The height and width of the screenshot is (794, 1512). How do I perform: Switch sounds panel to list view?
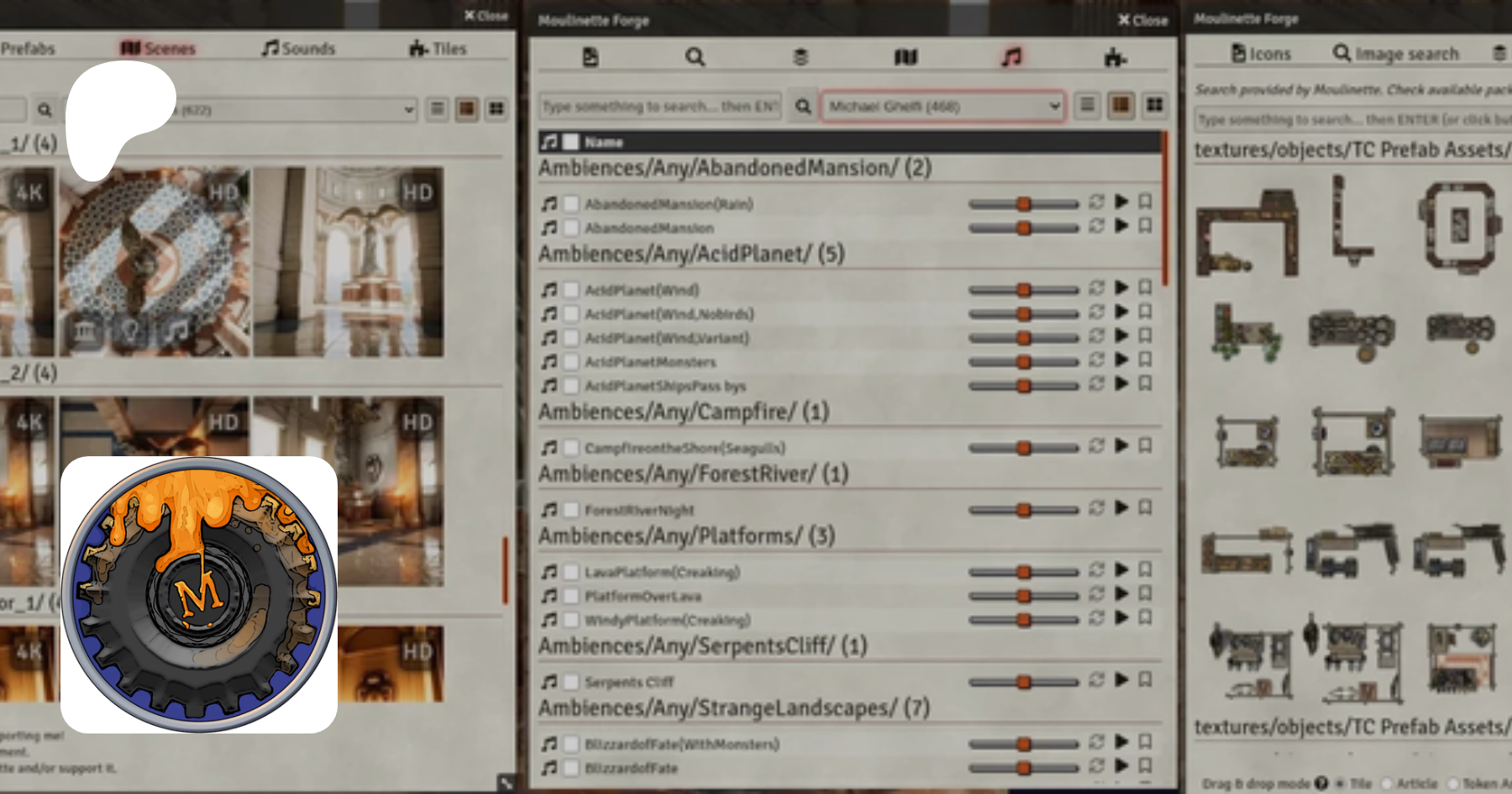pos(1087,105)
